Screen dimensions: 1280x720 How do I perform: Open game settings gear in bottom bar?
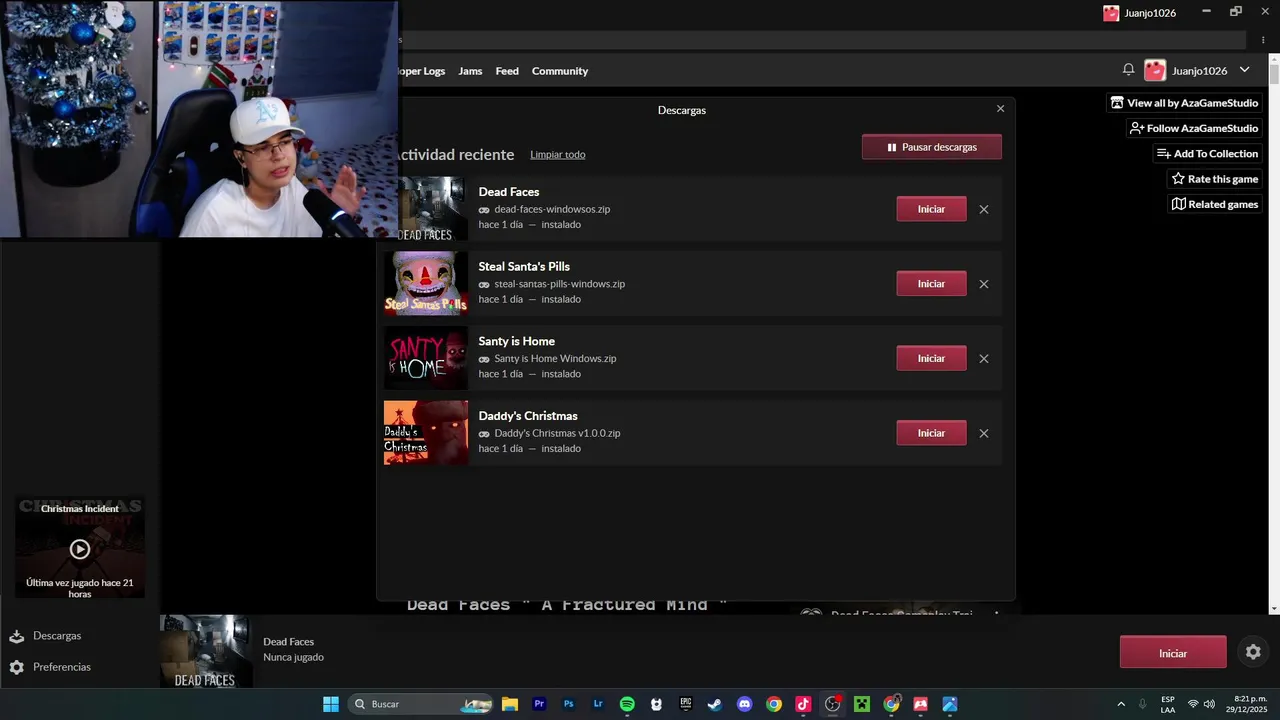1253,652
